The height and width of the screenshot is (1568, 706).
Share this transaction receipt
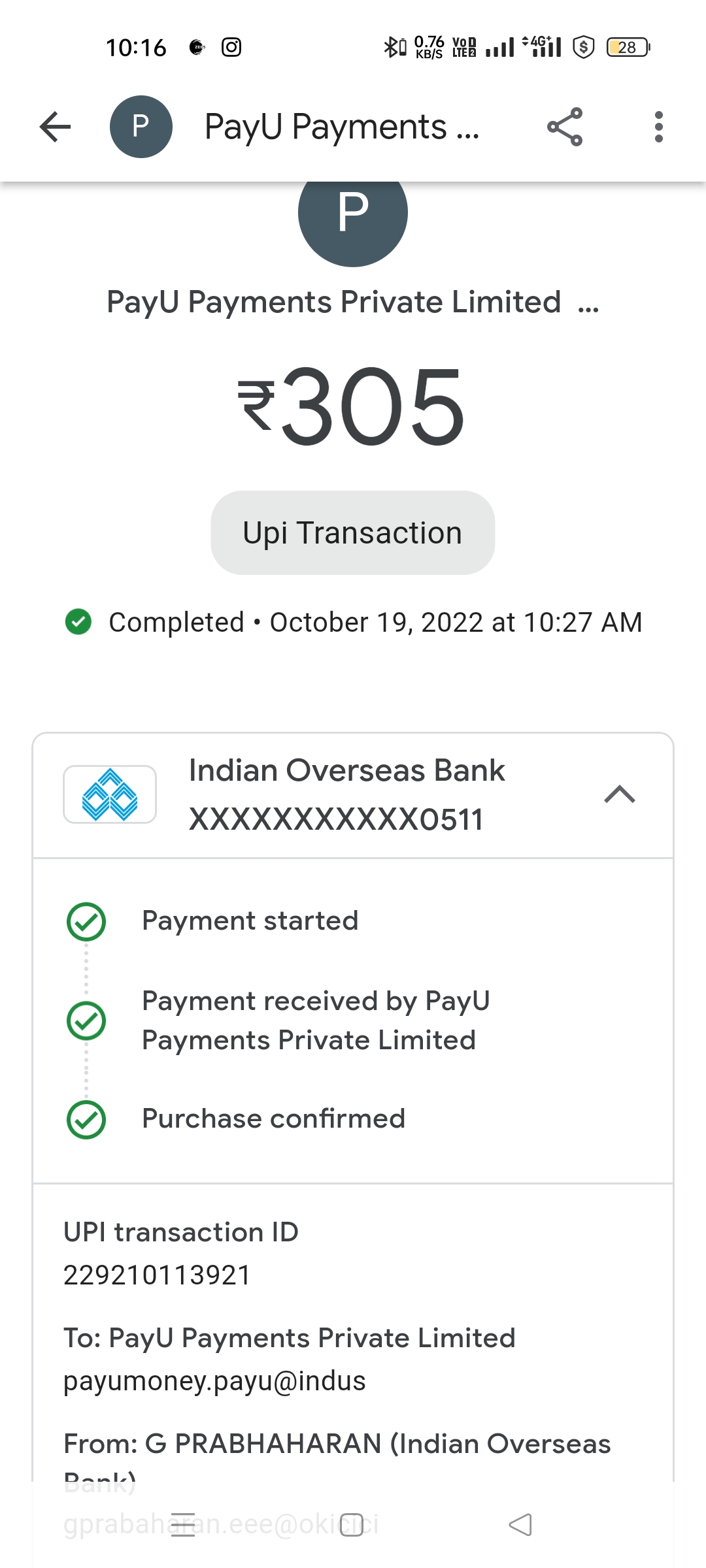coord(565,127)
